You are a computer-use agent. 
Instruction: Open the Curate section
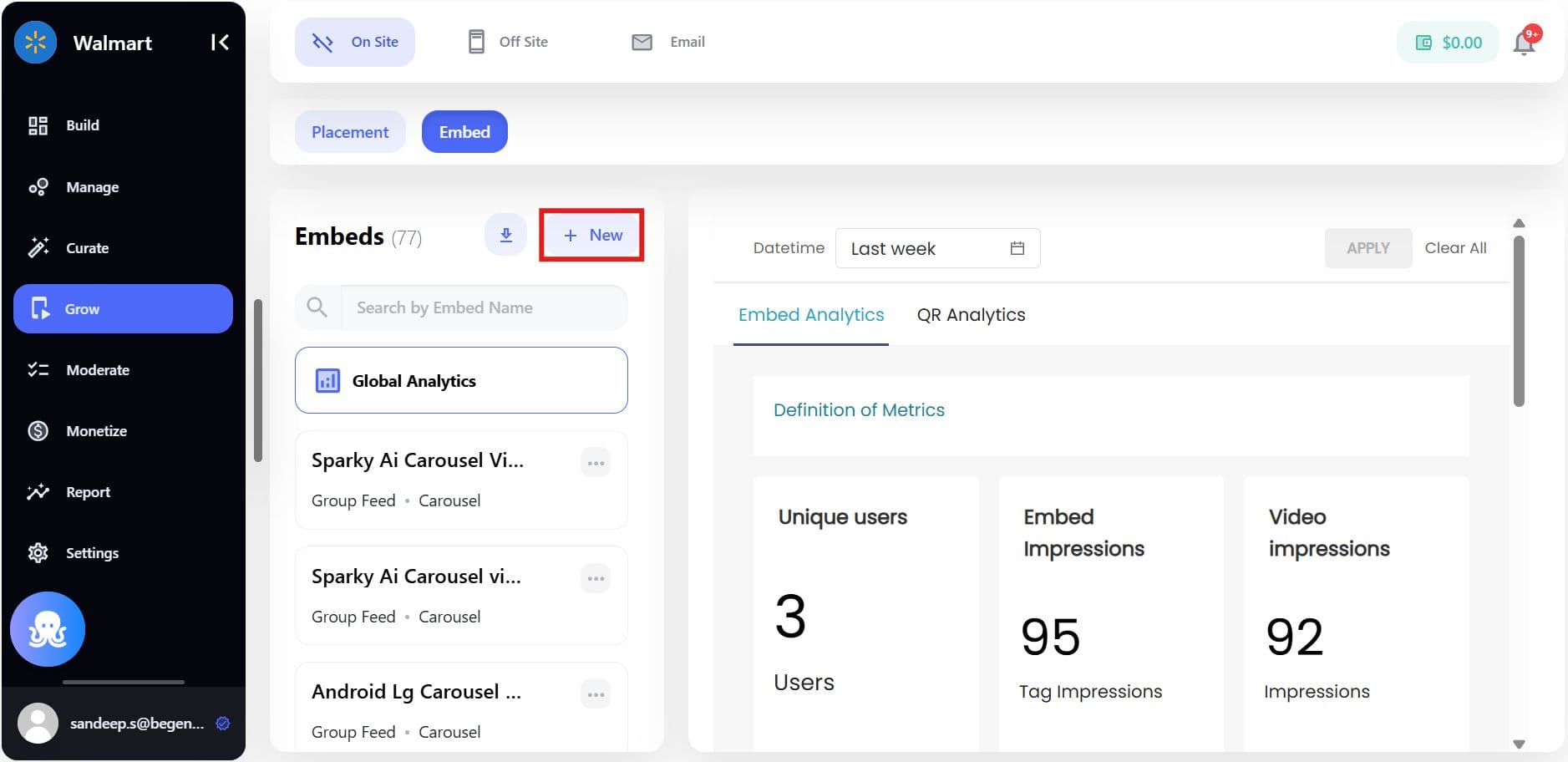(x=123, y=248)
